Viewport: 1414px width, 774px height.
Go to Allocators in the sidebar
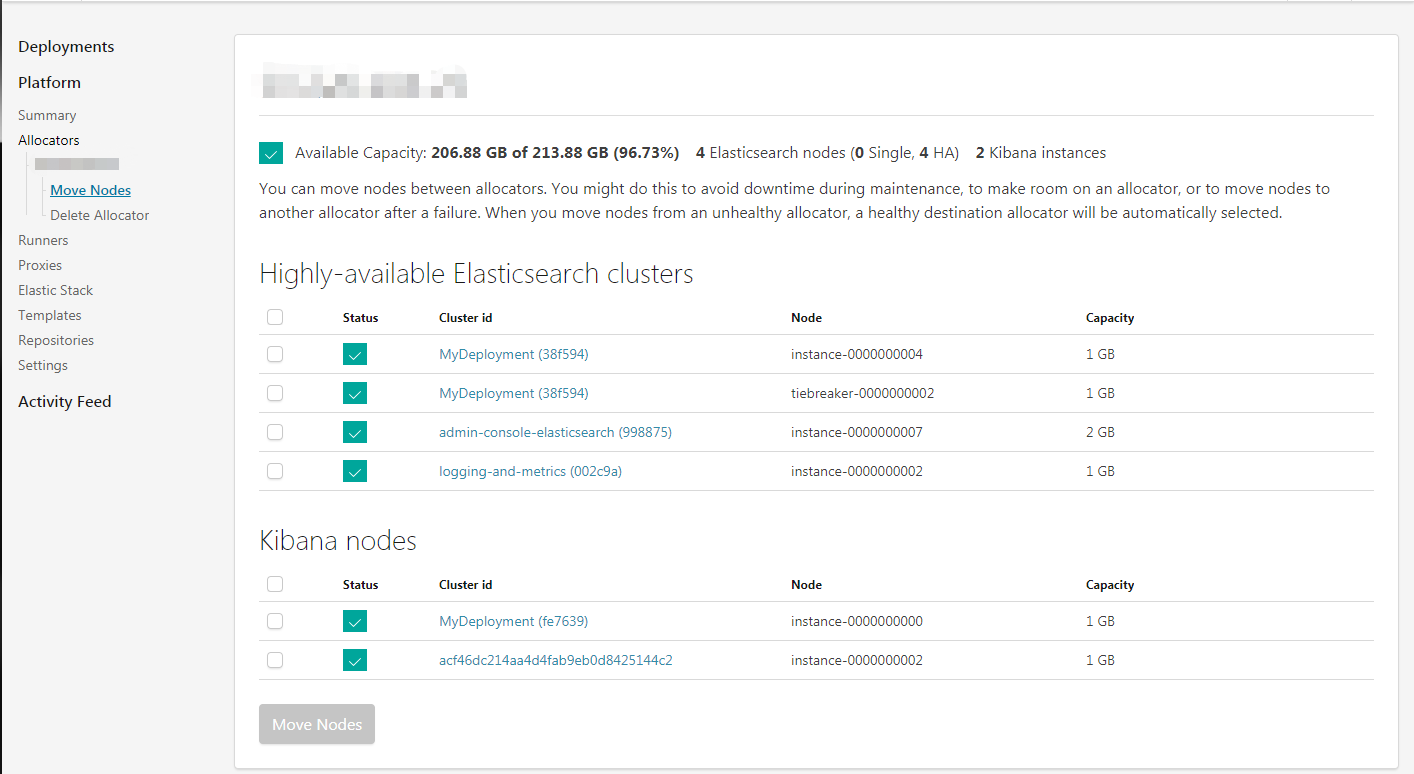click(49, 140)
